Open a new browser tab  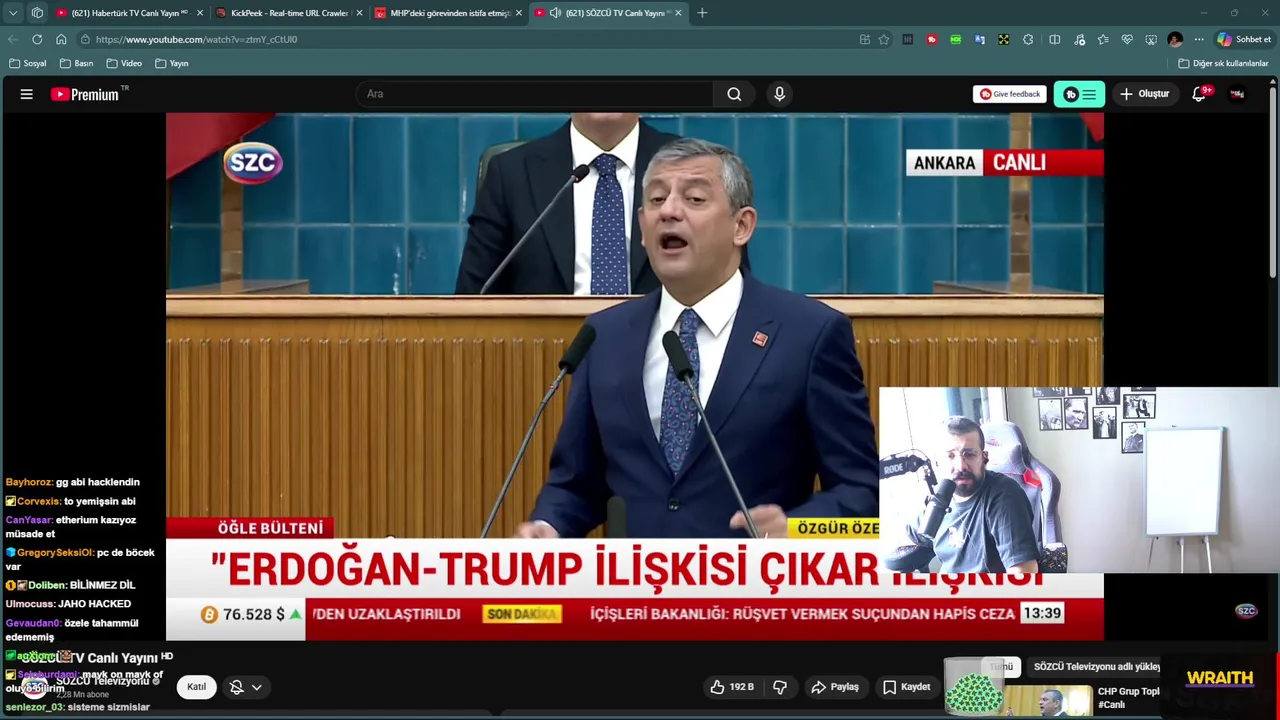click(x=702, y=13)
